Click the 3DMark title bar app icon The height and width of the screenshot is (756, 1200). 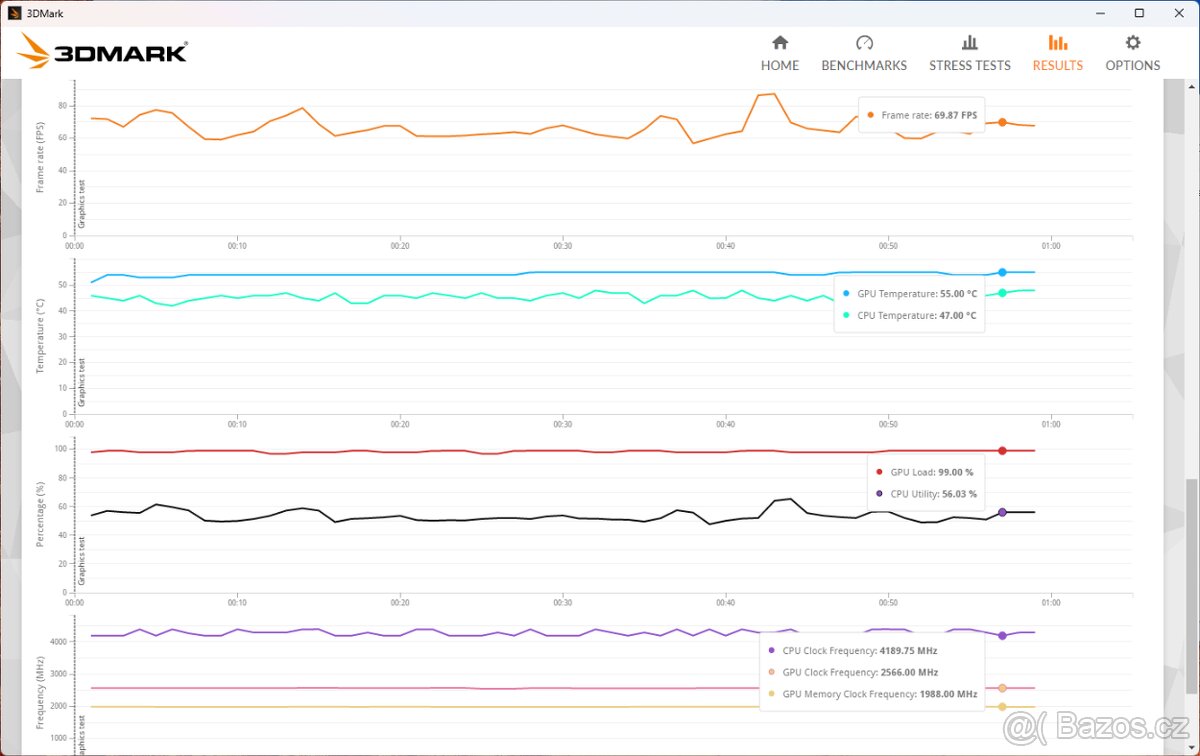(15, 13)
